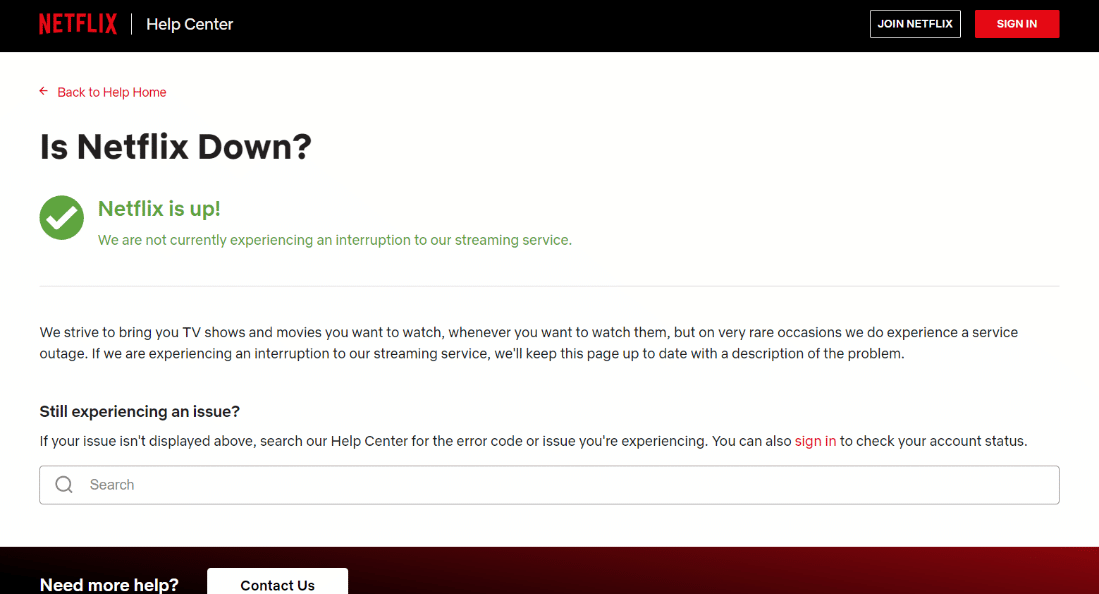Image resolution: width=1099 pixels, height=594 pixels.
Task: Click the Netflix is up! status text
Action: coord(159,209)
